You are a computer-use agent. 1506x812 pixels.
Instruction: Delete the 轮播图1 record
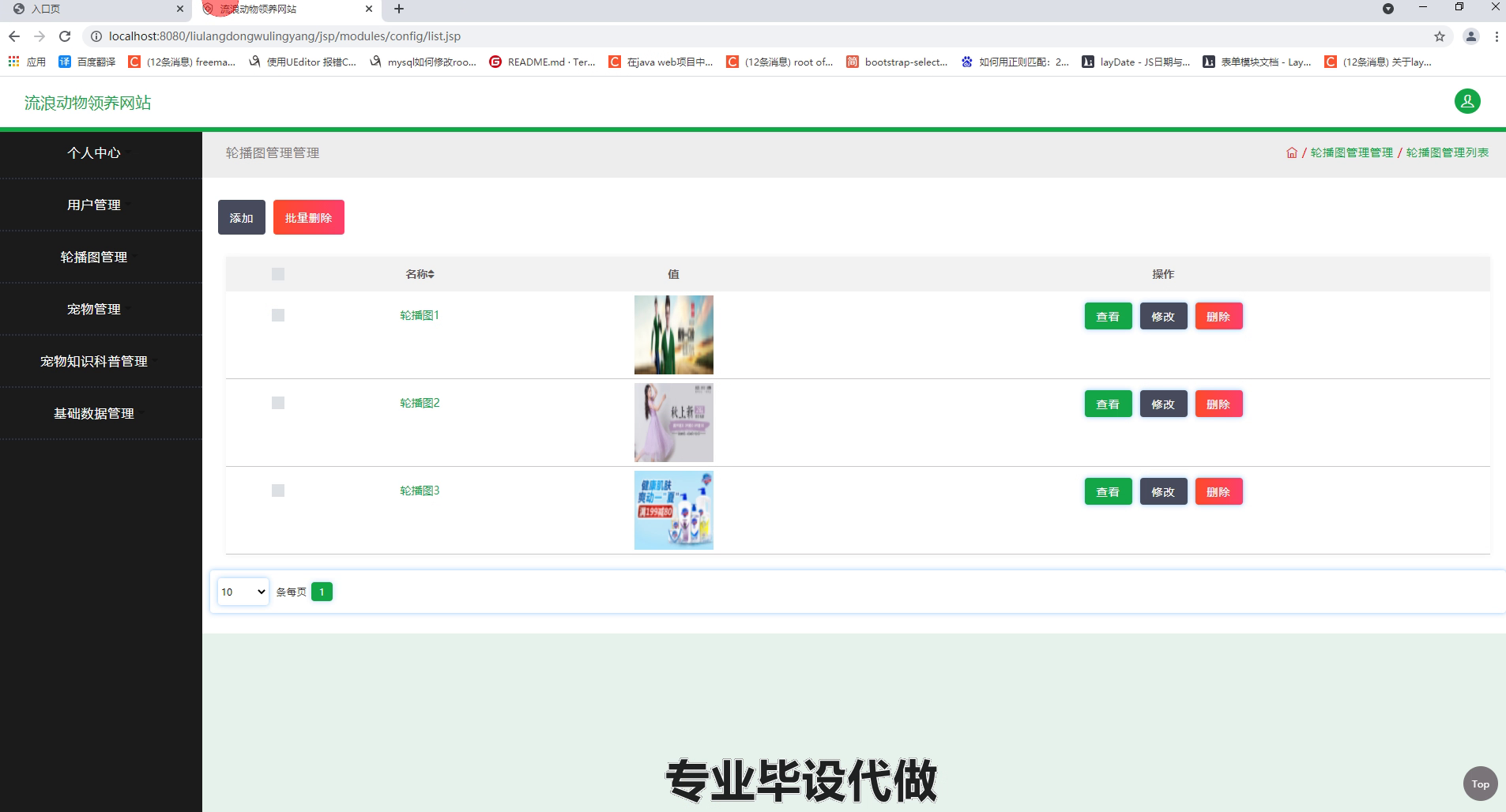click(1218, 316)
